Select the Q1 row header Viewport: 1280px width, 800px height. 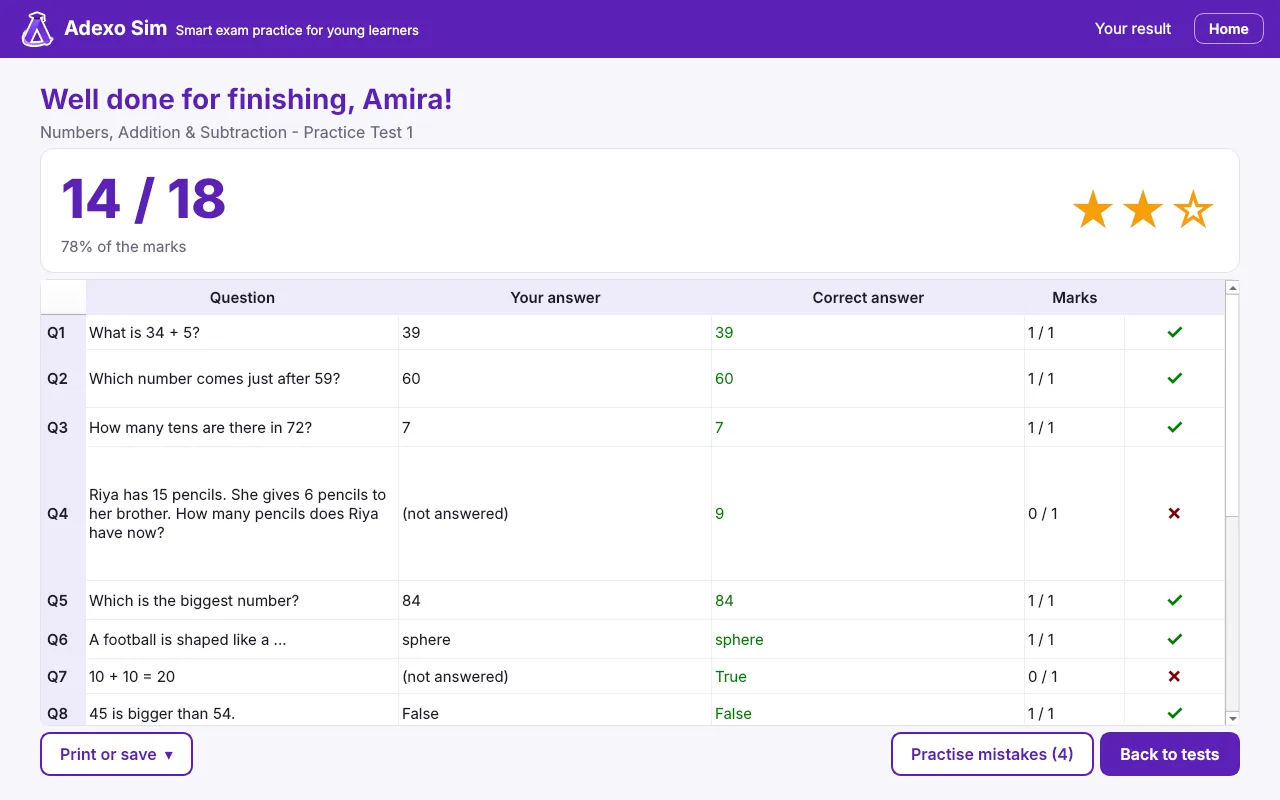coord(63,332)
